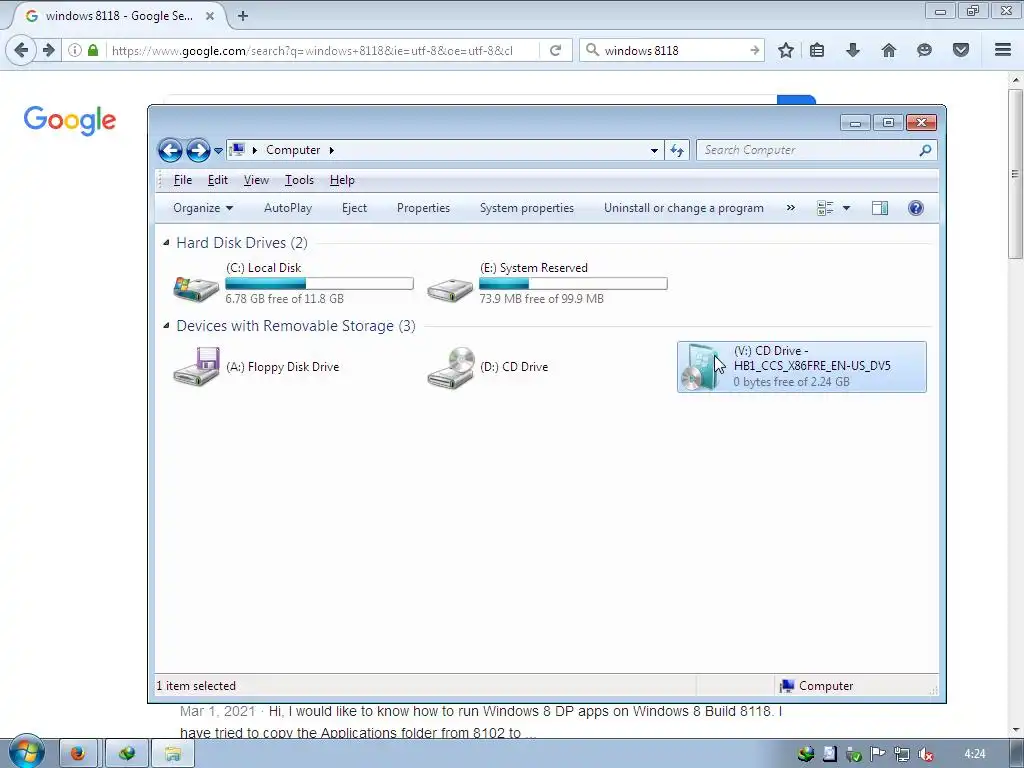Click the HB1_CCS_X86FRE_EN-US_DV5 label
1024x768 pixels.
[812, 366]
